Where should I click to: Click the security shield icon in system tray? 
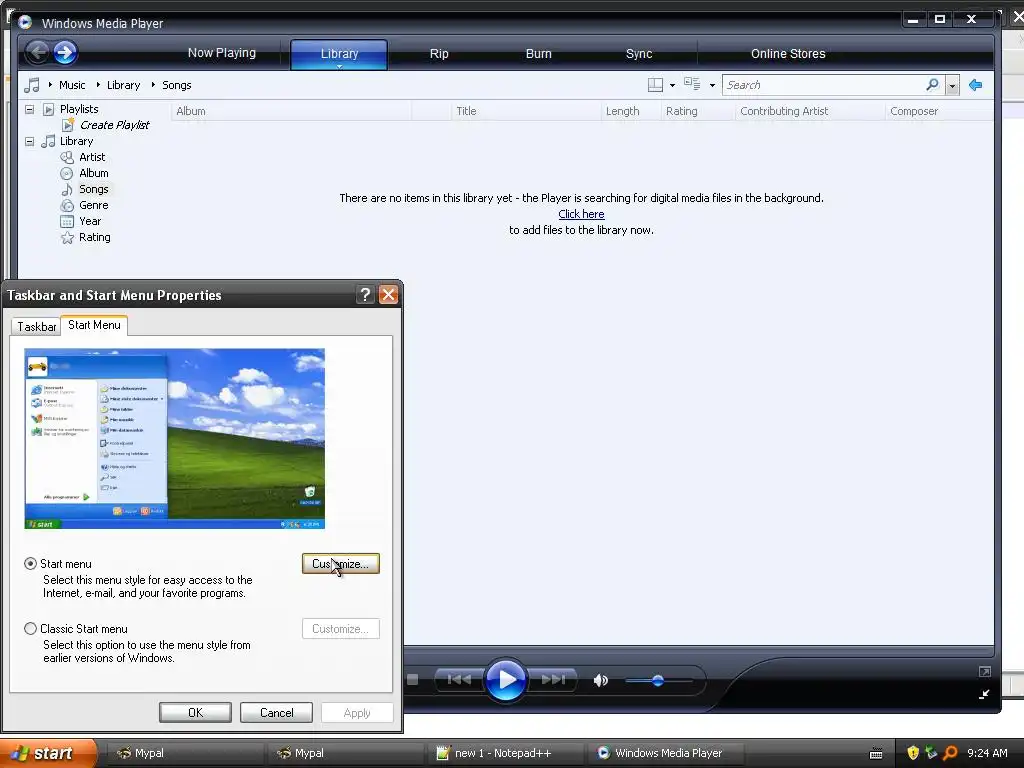[913, 752]
